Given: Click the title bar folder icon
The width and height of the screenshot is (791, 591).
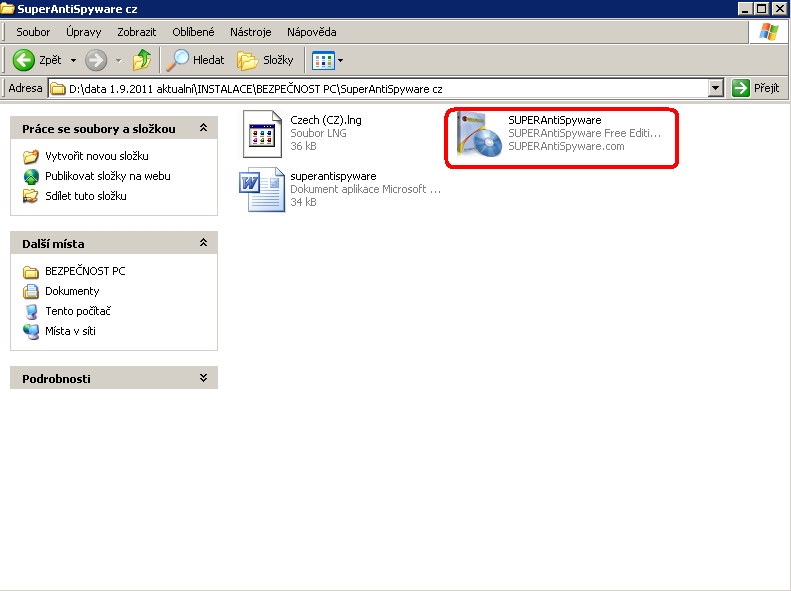Looking at the screenshot, I should [7, 9].
